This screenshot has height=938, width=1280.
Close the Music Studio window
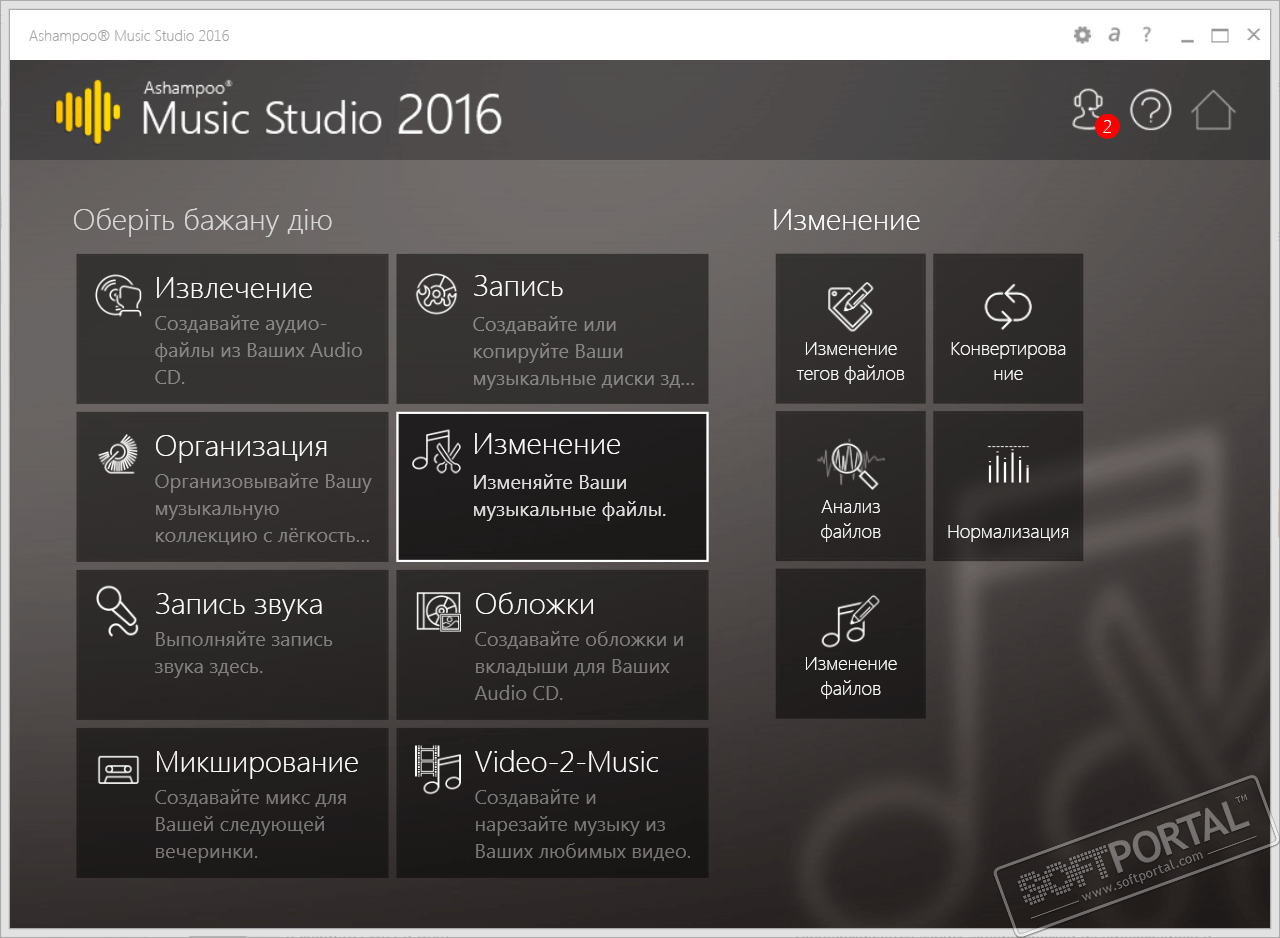point(1253,36)
